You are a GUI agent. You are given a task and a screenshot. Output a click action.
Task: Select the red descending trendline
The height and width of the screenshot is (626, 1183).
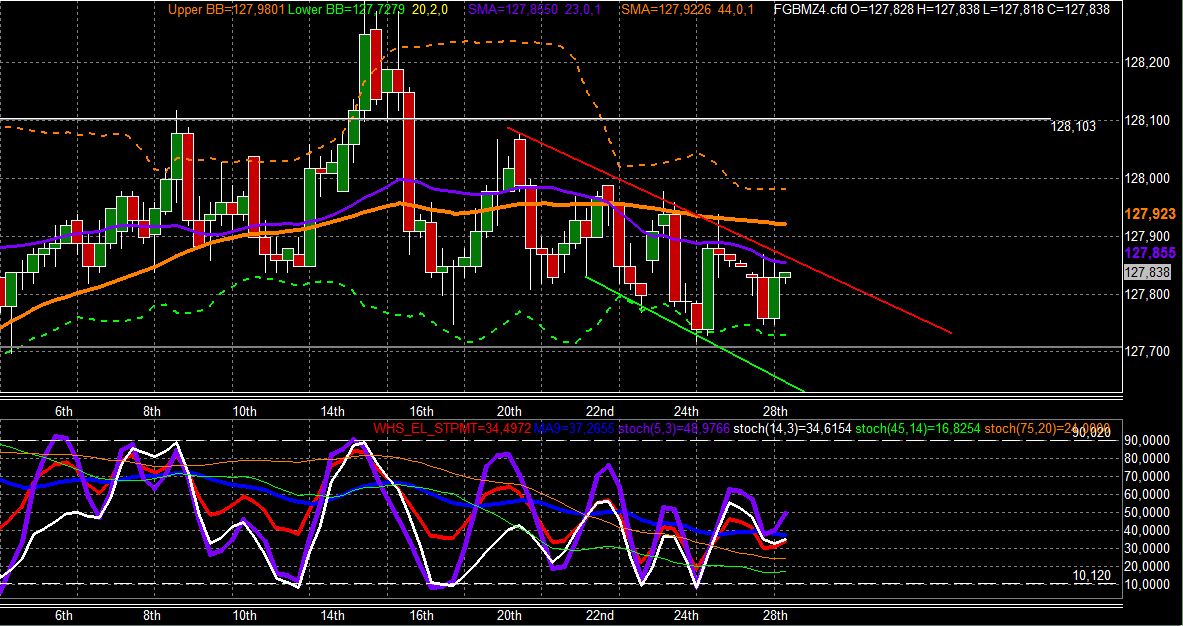tap(730, 230)
